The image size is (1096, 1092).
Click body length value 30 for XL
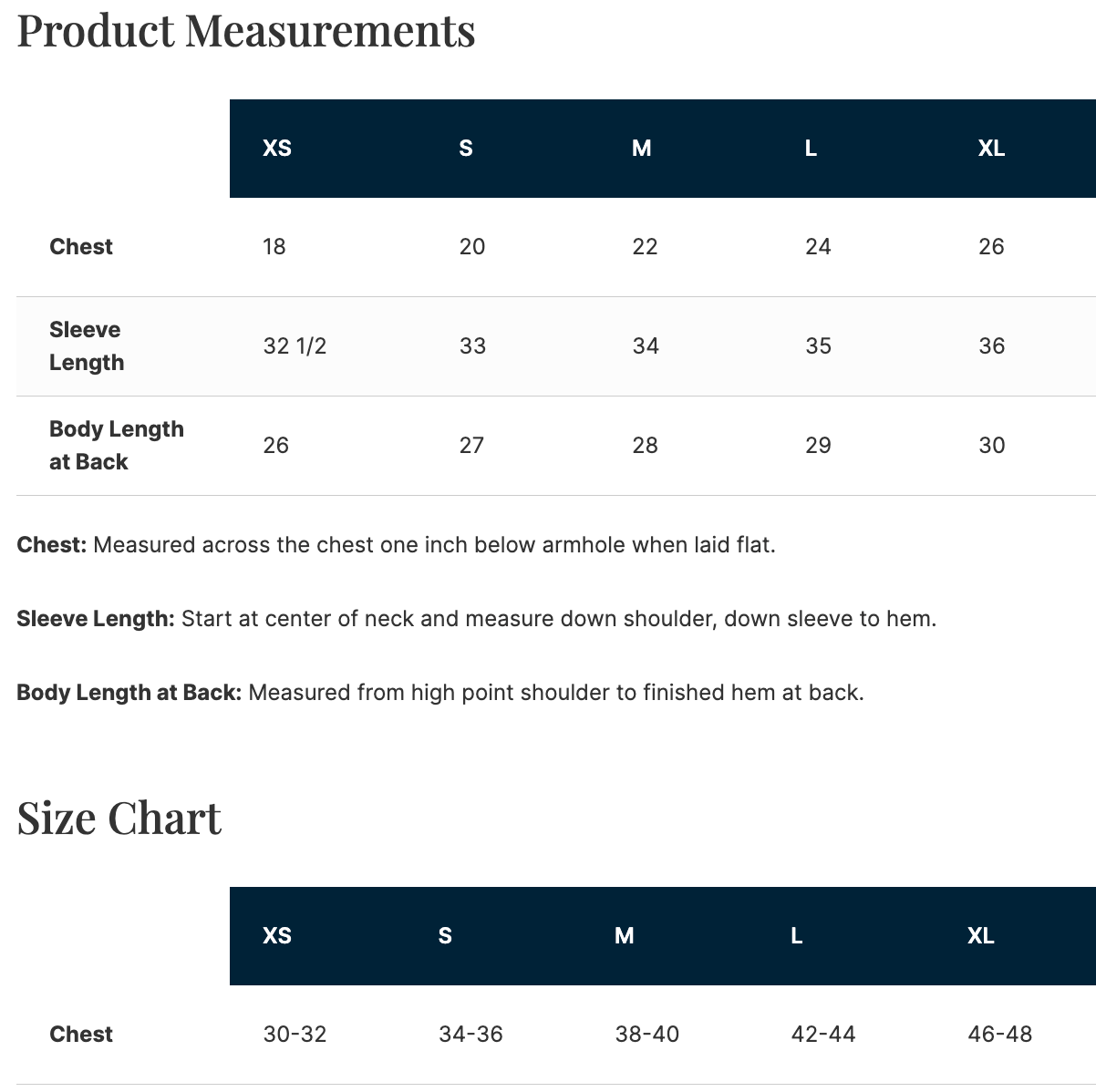pyautogui.click(x=991, y=446)
